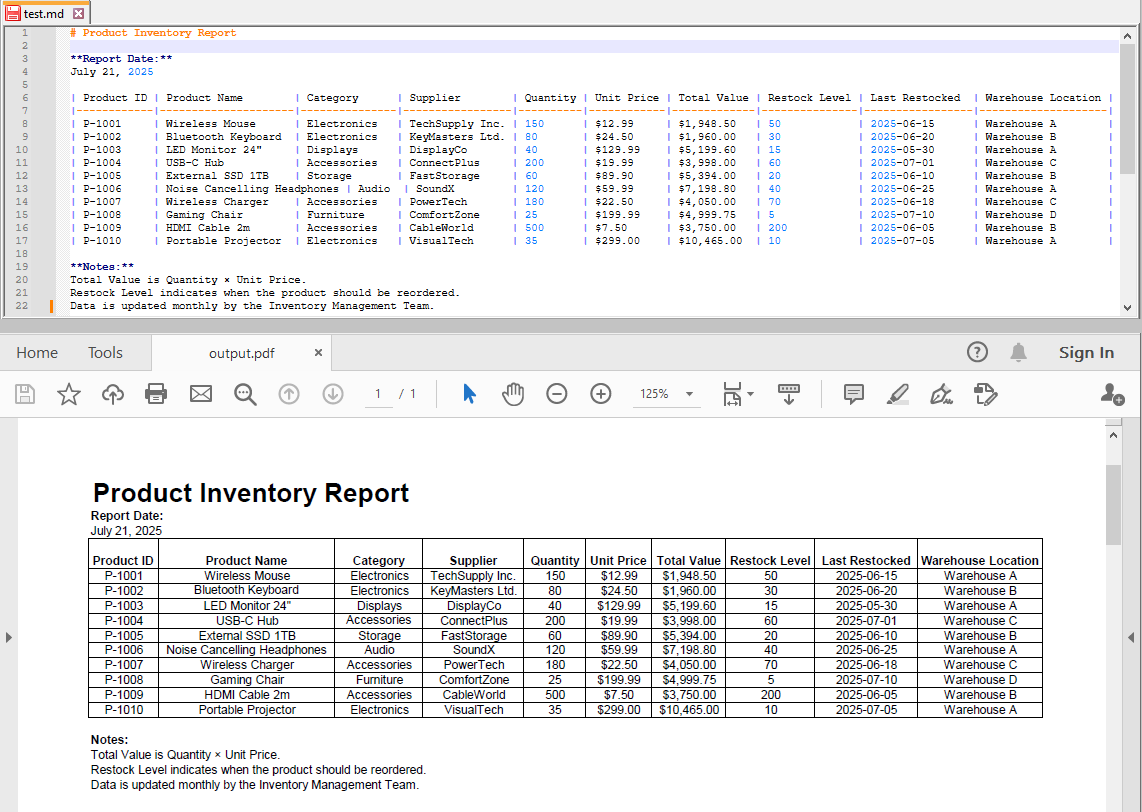Open the page fit options dropdown arrow
The image size is (1142, 812).
[748, 394]
